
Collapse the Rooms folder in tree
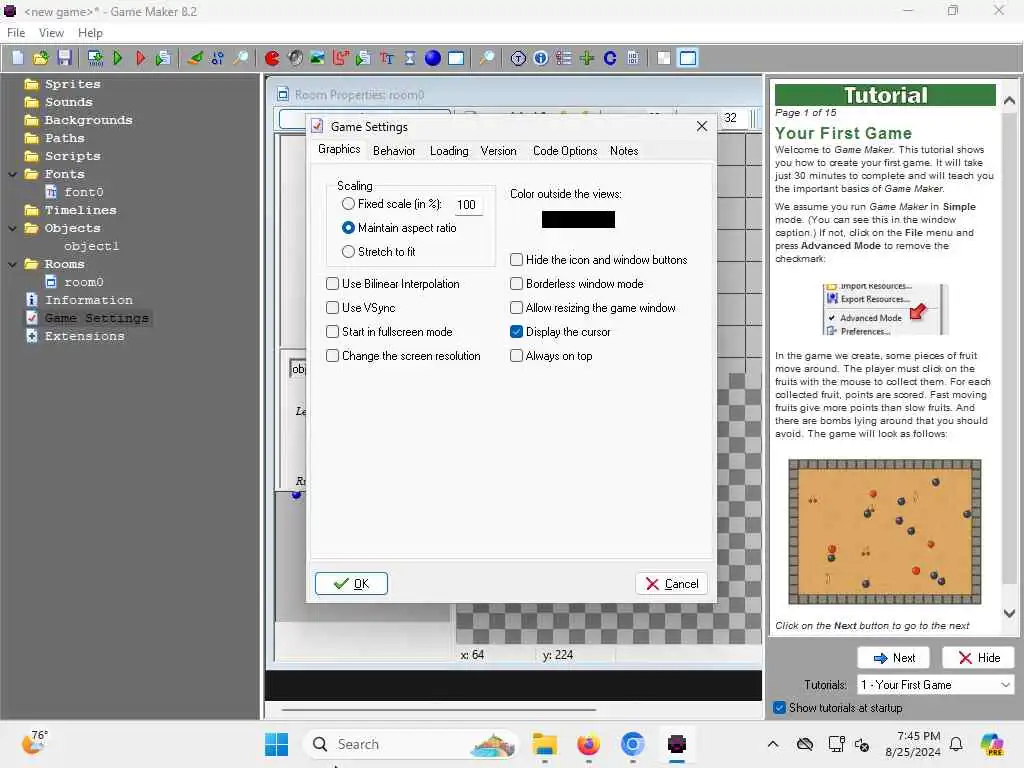pos(12,264)
